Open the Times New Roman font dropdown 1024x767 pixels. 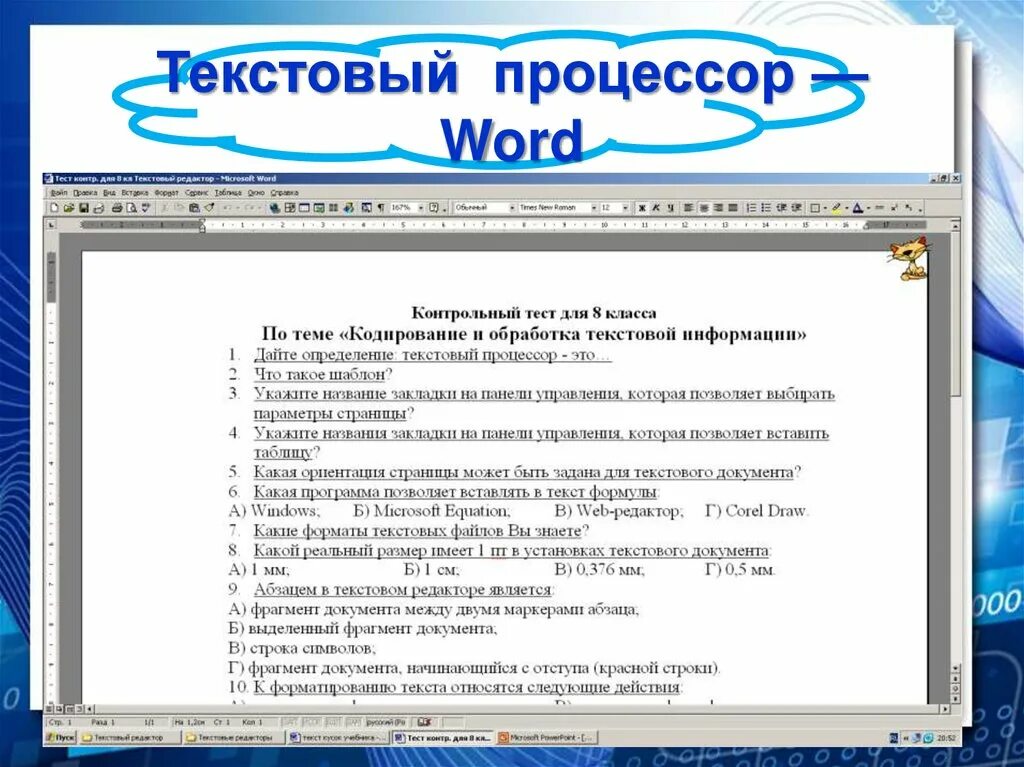coord(594,208)
